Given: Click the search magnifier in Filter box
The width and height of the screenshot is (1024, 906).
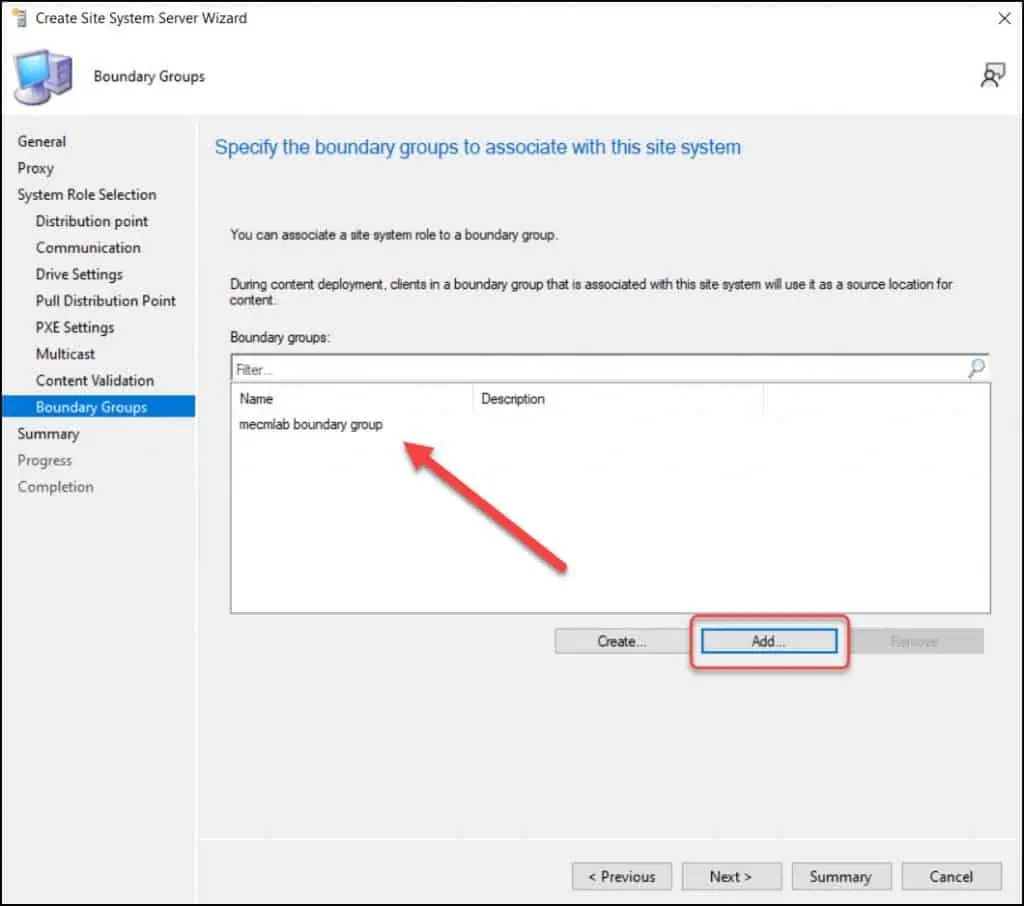Looking at the screenshot, I should click(x=976, y=369).
